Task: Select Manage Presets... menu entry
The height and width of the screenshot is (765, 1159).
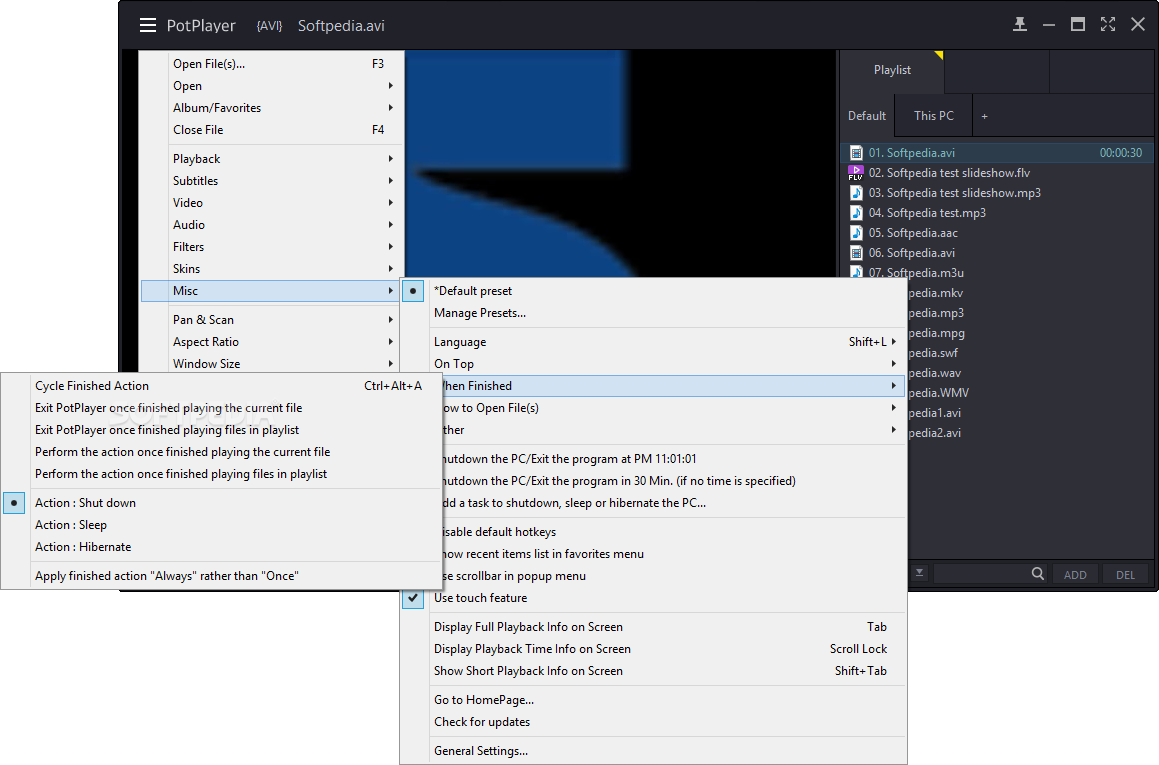Action: pos(653,313)
